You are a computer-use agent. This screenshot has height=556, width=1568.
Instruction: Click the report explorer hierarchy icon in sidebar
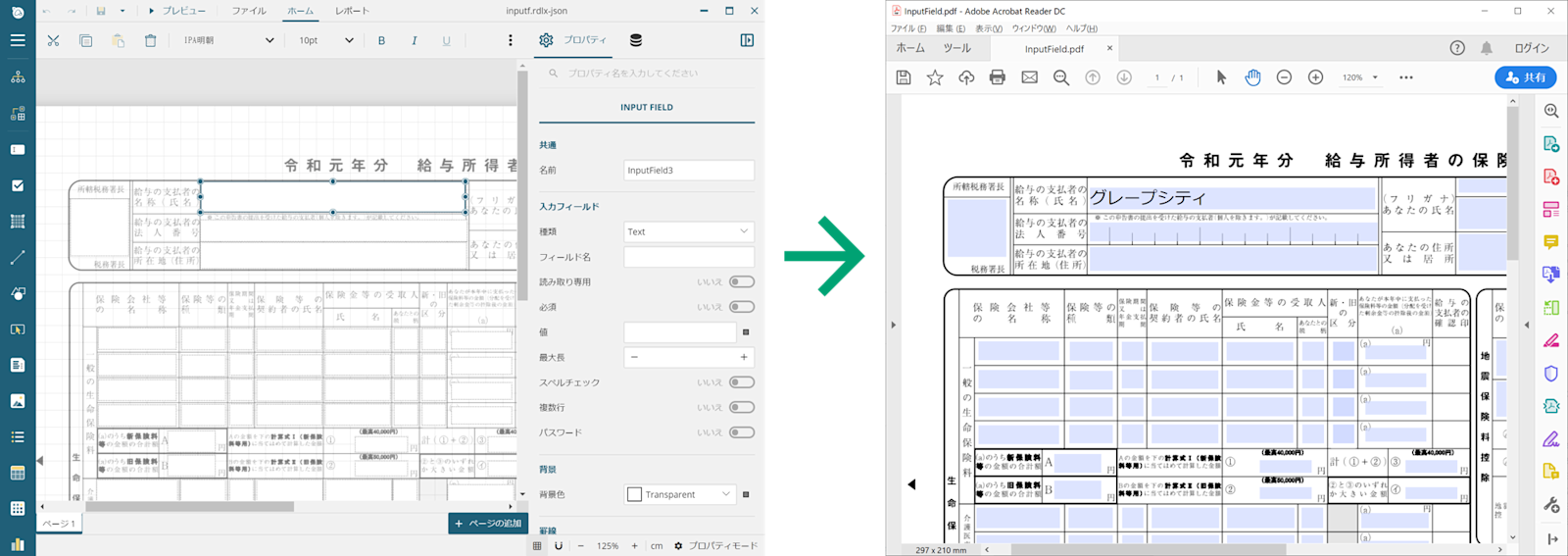pos(18,76)
